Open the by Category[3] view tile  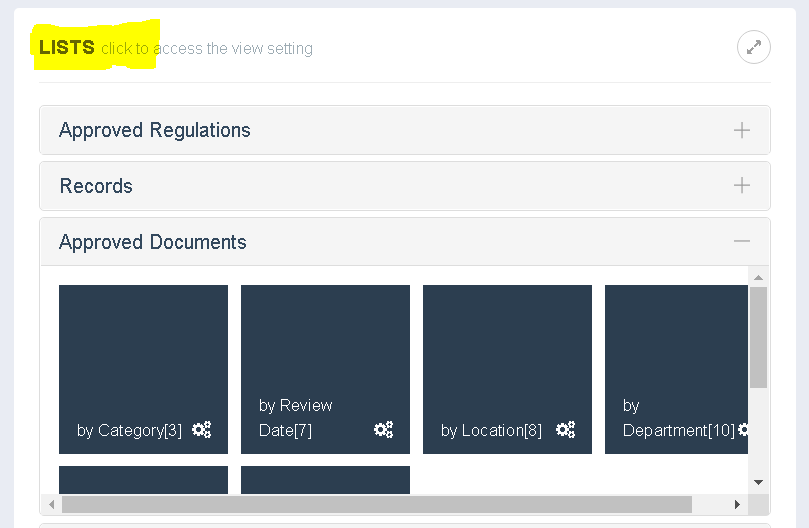tap(143, 370)
